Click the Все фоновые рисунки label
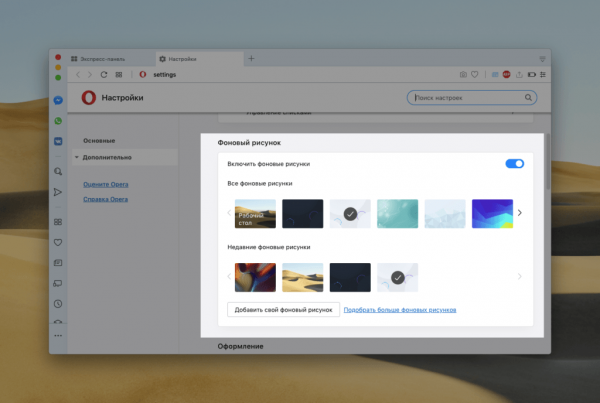This screenshot has height=403, width=600. [x=260, y=184]
